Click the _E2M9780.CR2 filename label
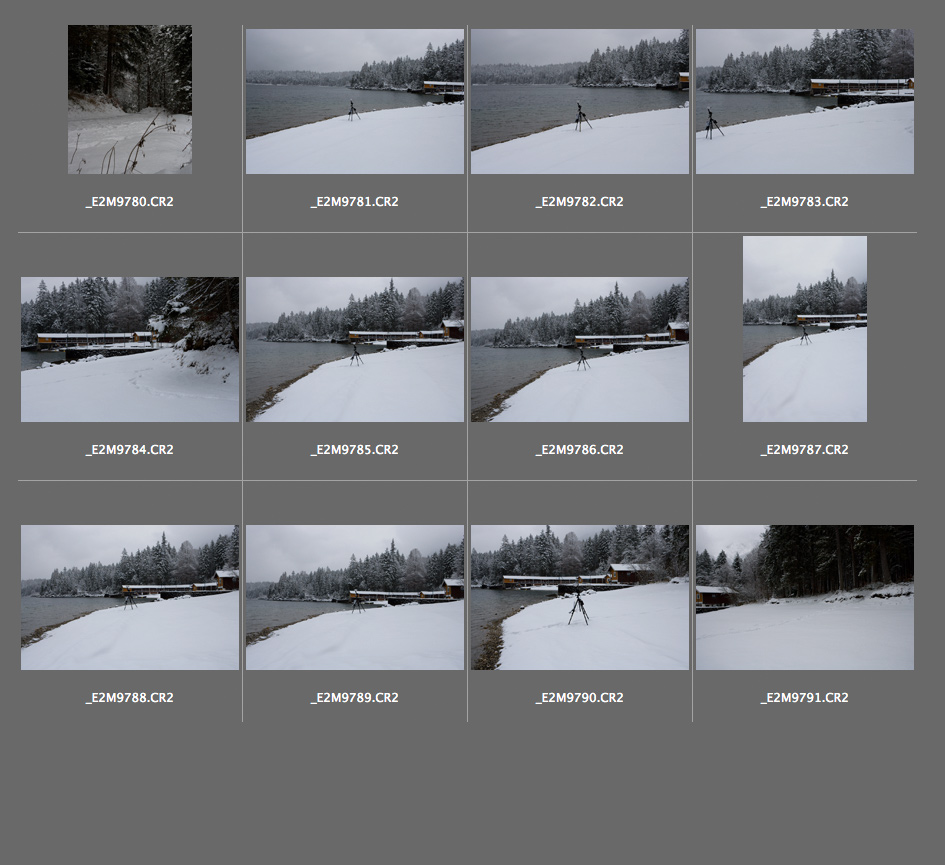Viewport: 945px width, 865px height. (129, 202)
